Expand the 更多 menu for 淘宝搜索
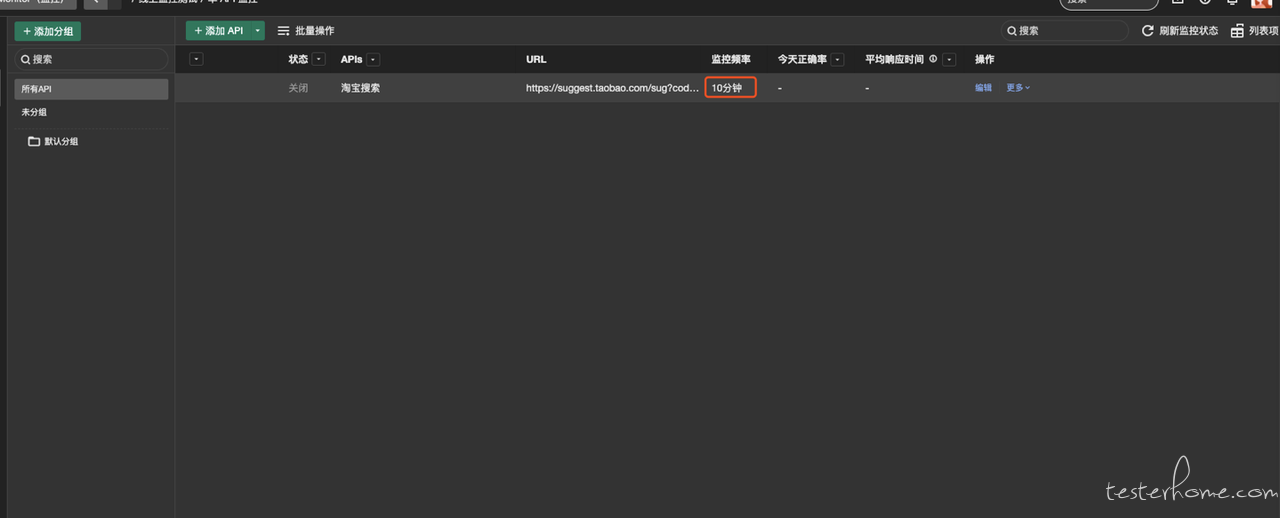This screenshot has width=1280, height=518. click(1018, 88)
